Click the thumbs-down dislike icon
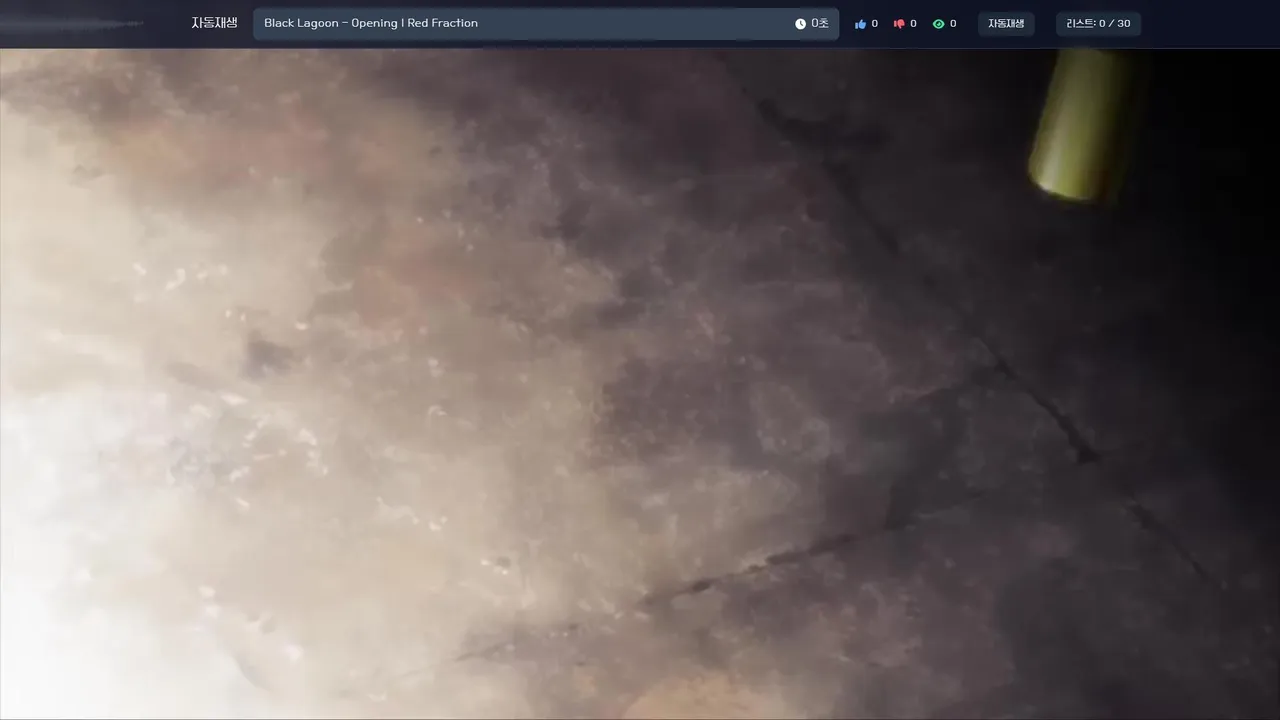 tap(899, 24)
